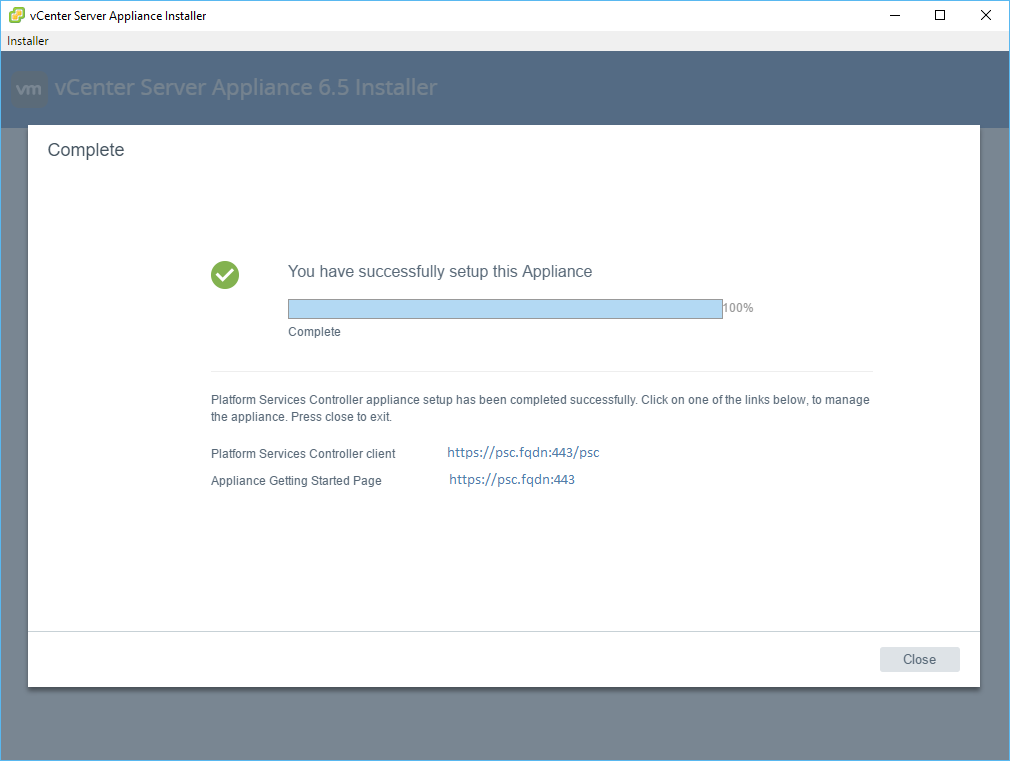Open the Platform Services Controller client link
1010x761 pixels.
coord(523,453)
